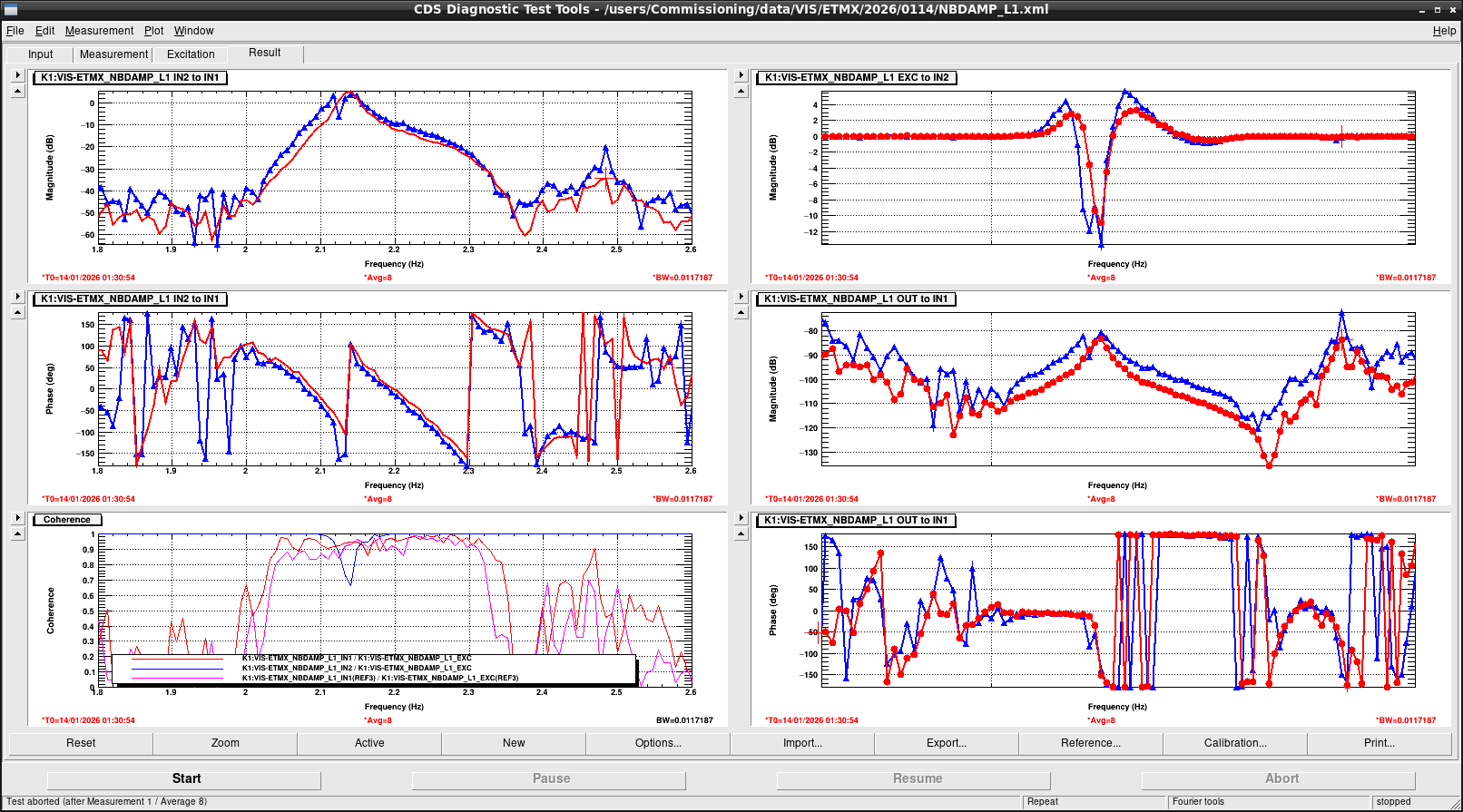Click the up-arrow icon beside the top-left plot
The width and height of the screenshot is (1463, 812).
pos(17,91)
